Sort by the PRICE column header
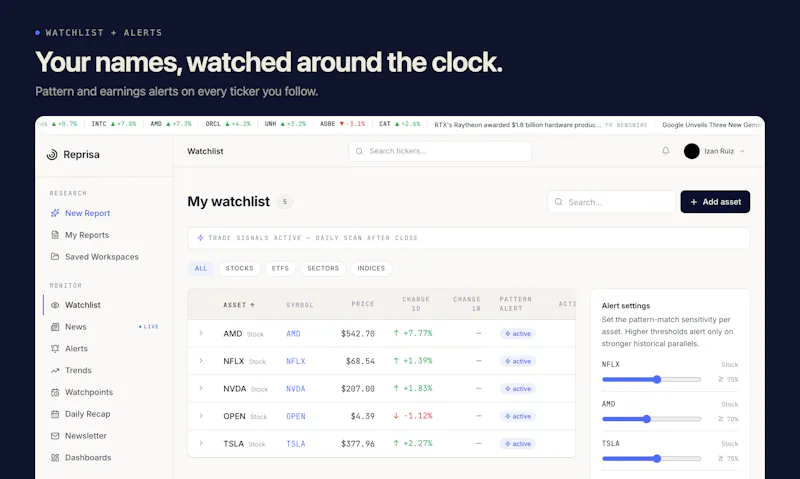 coord(363,304)
